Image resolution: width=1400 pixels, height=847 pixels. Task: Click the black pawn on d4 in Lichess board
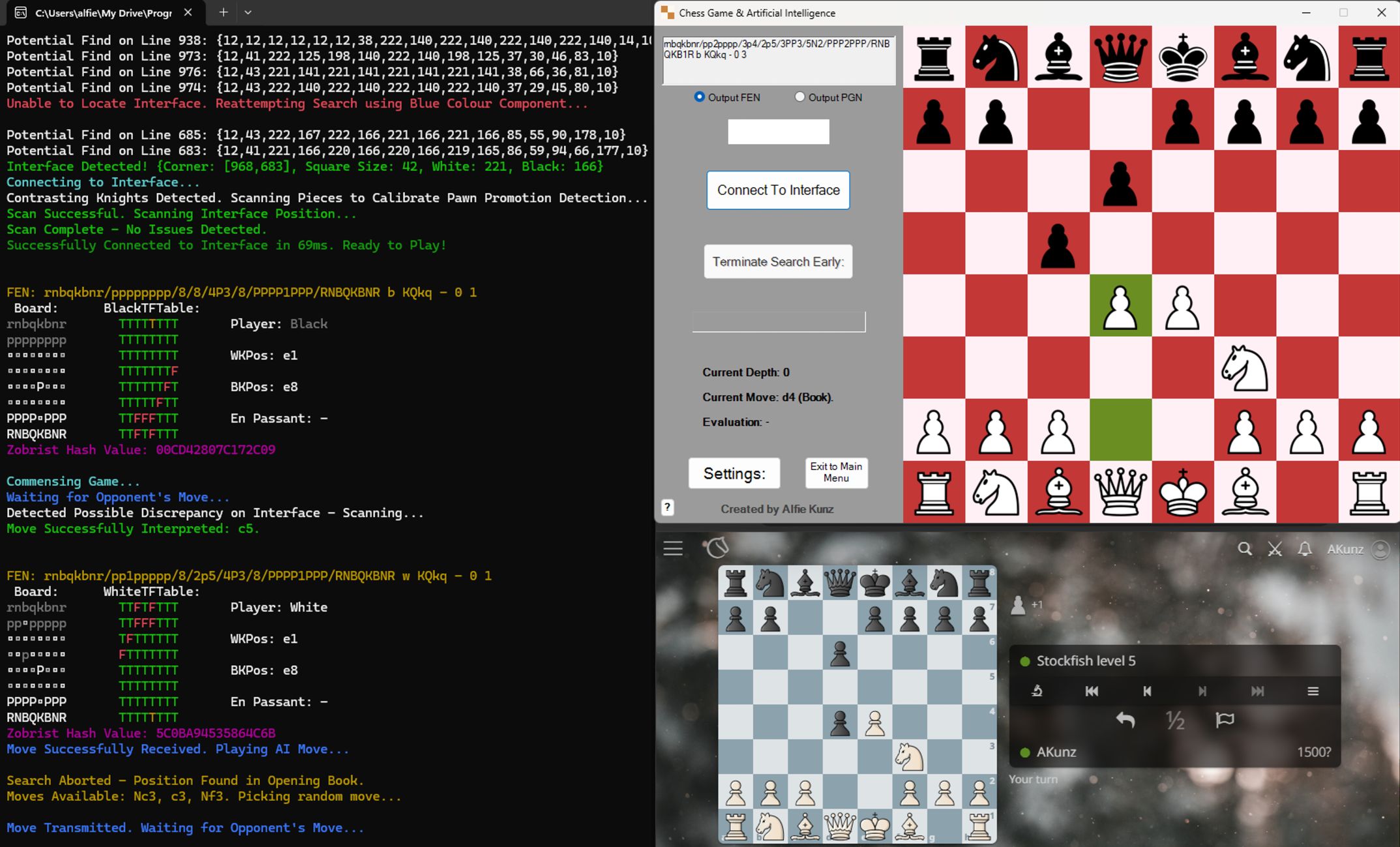click(840, 722)
